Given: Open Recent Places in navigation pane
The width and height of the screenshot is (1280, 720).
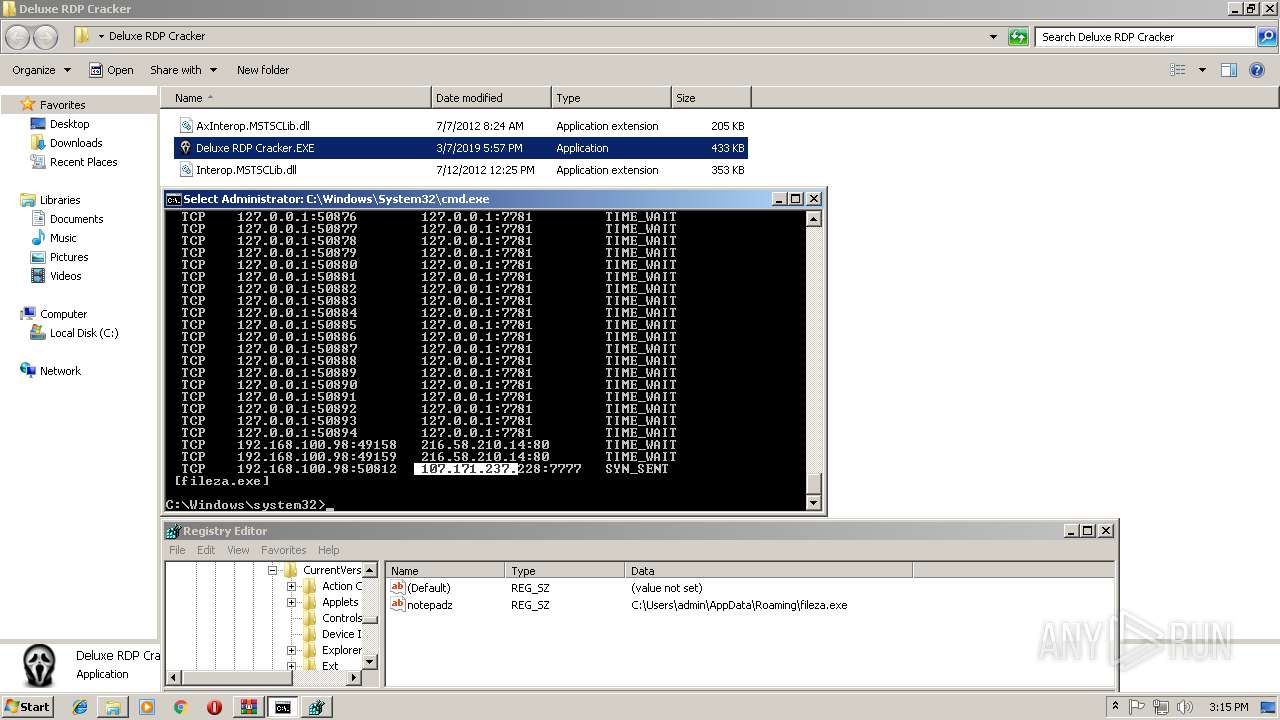Looking at the screenshot, I should [83, 162].
